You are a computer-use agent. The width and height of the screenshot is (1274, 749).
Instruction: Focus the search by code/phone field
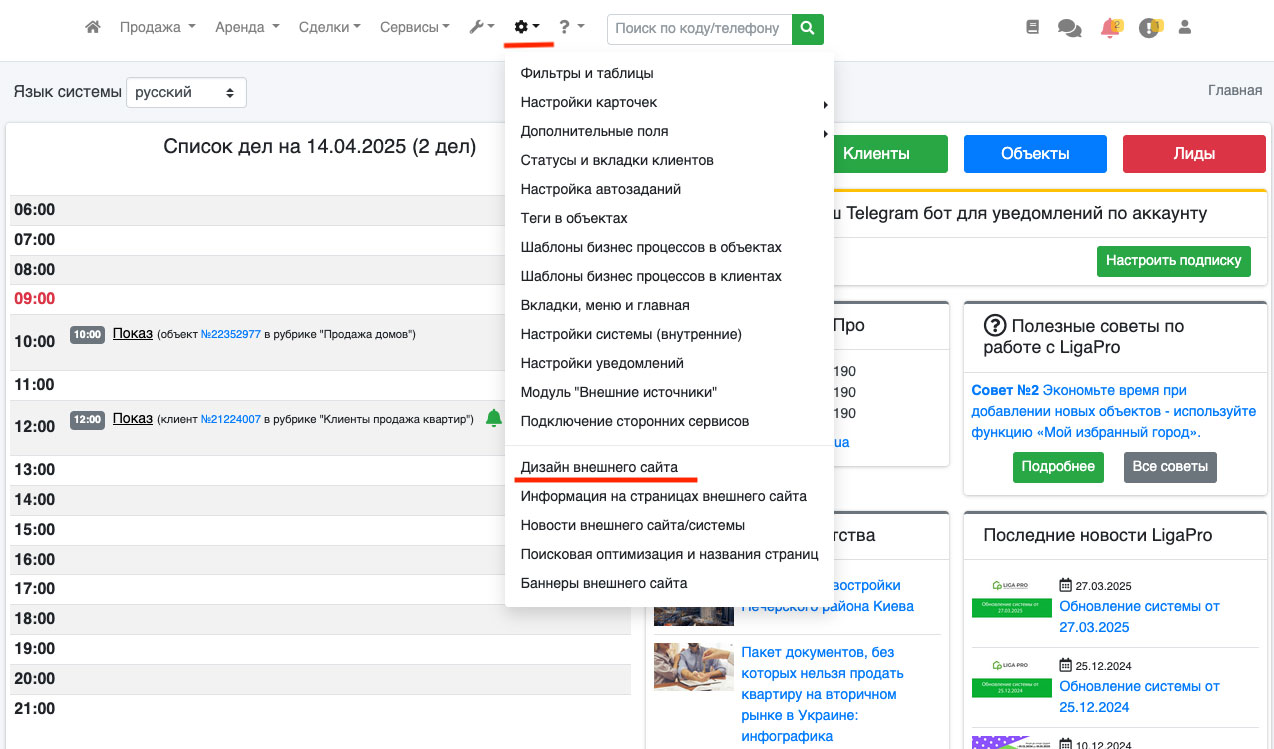click(699, 28)
